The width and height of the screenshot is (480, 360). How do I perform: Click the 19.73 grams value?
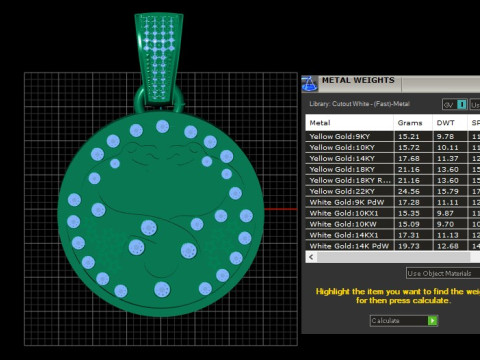tap(409, 246)
